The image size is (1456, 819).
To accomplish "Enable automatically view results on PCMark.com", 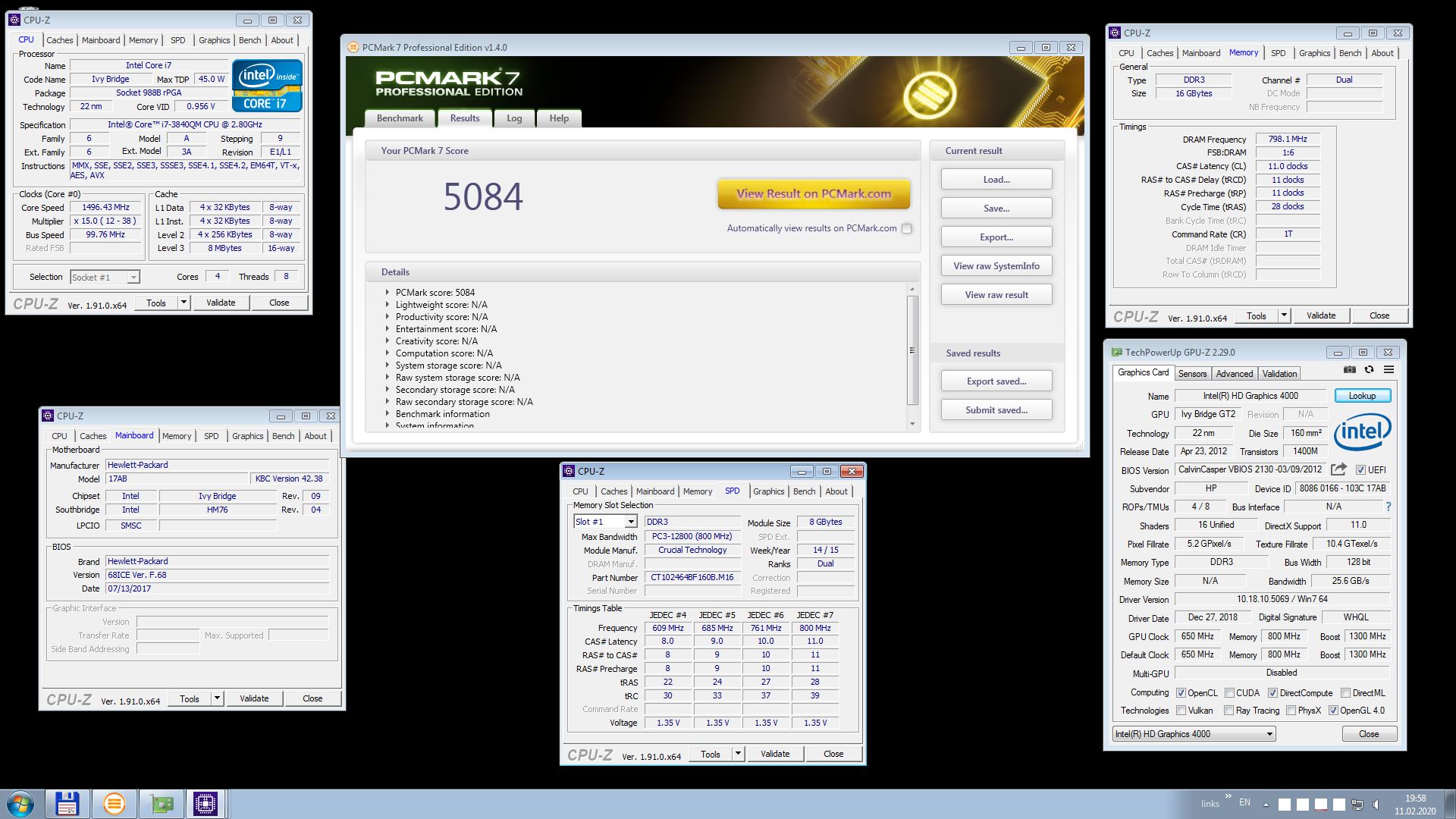I will point(907,228).
